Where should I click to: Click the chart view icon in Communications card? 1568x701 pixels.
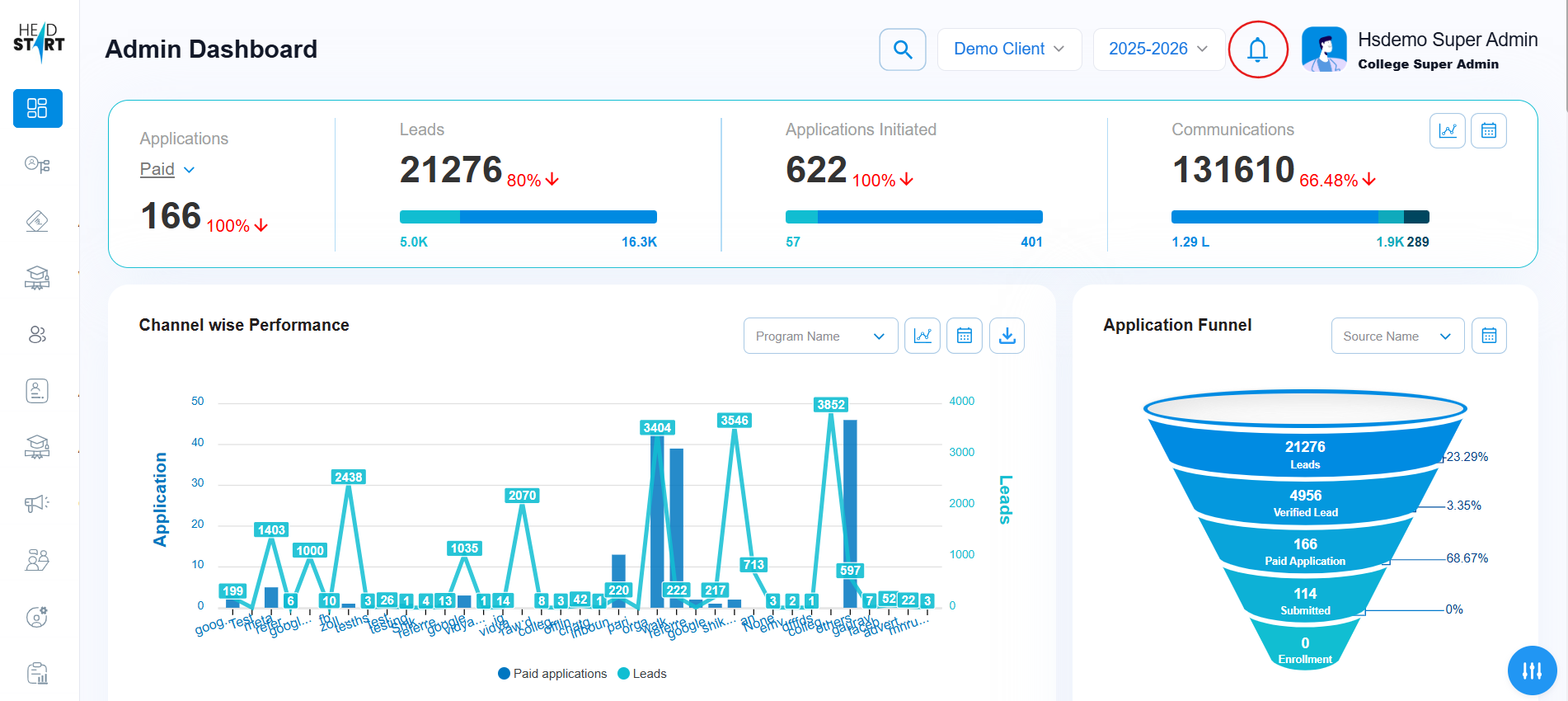1447,130
